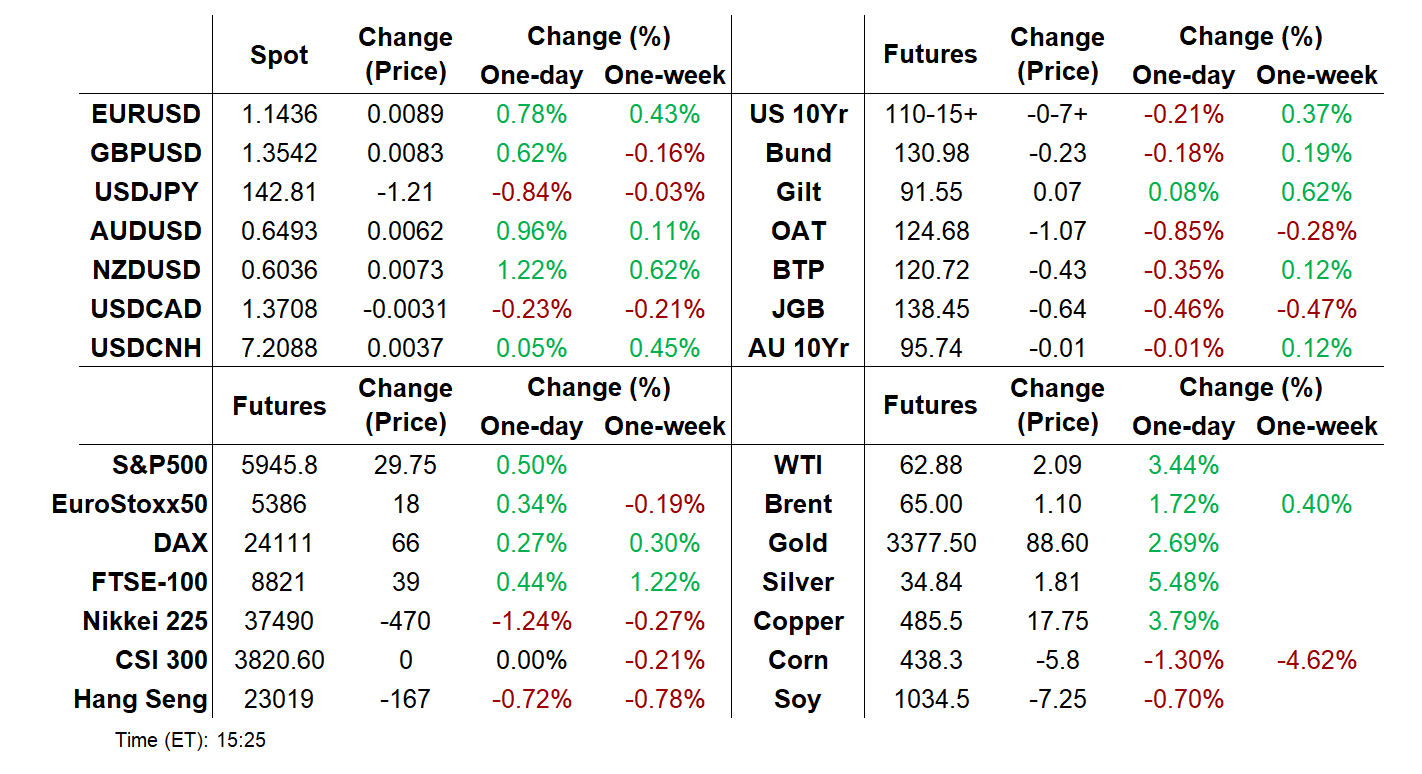Click the US 10Yr futures price
Viewport: 1422px width, 774px height.
pos(930,114)
